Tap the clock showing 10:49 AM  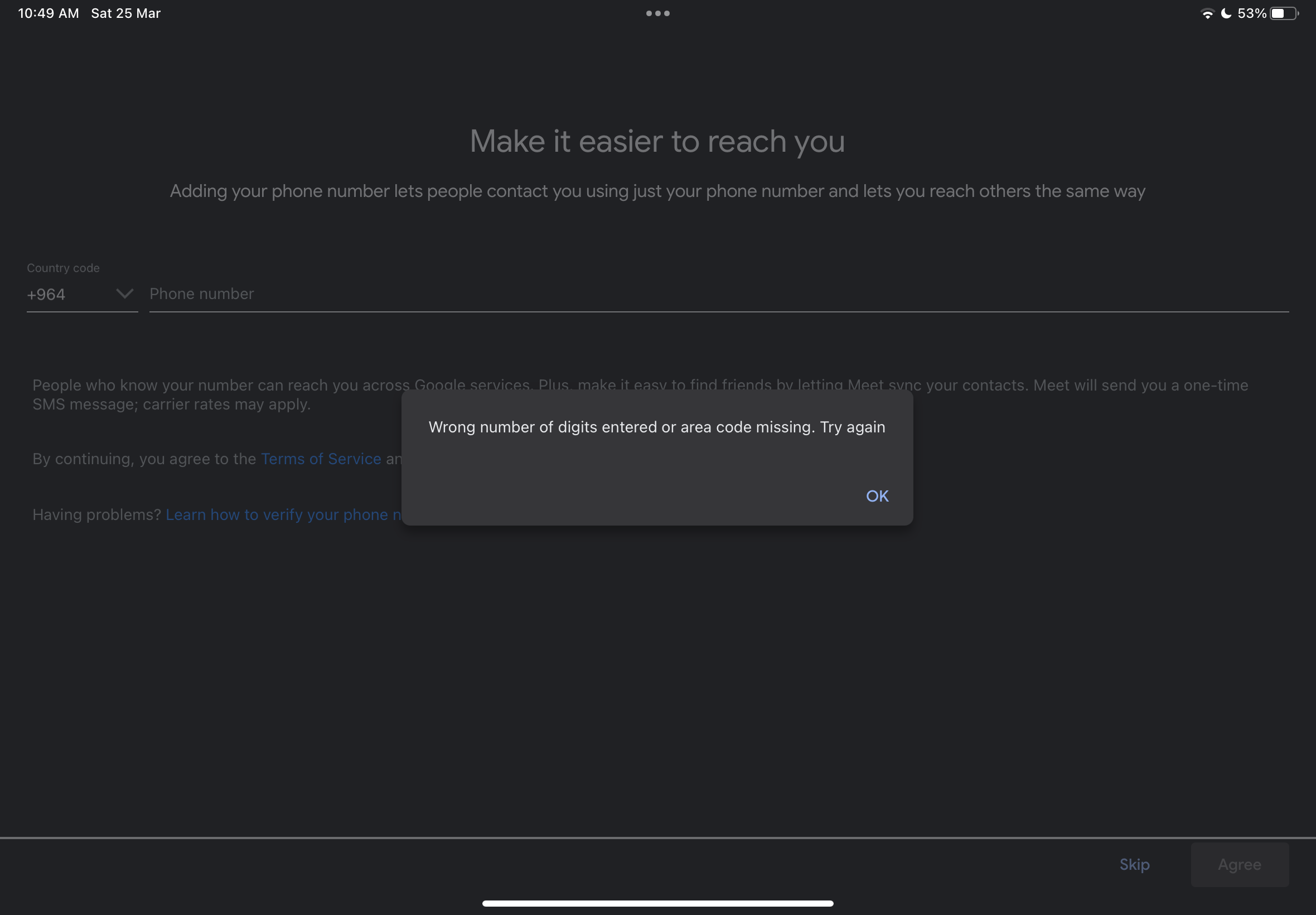click(47, 13)
